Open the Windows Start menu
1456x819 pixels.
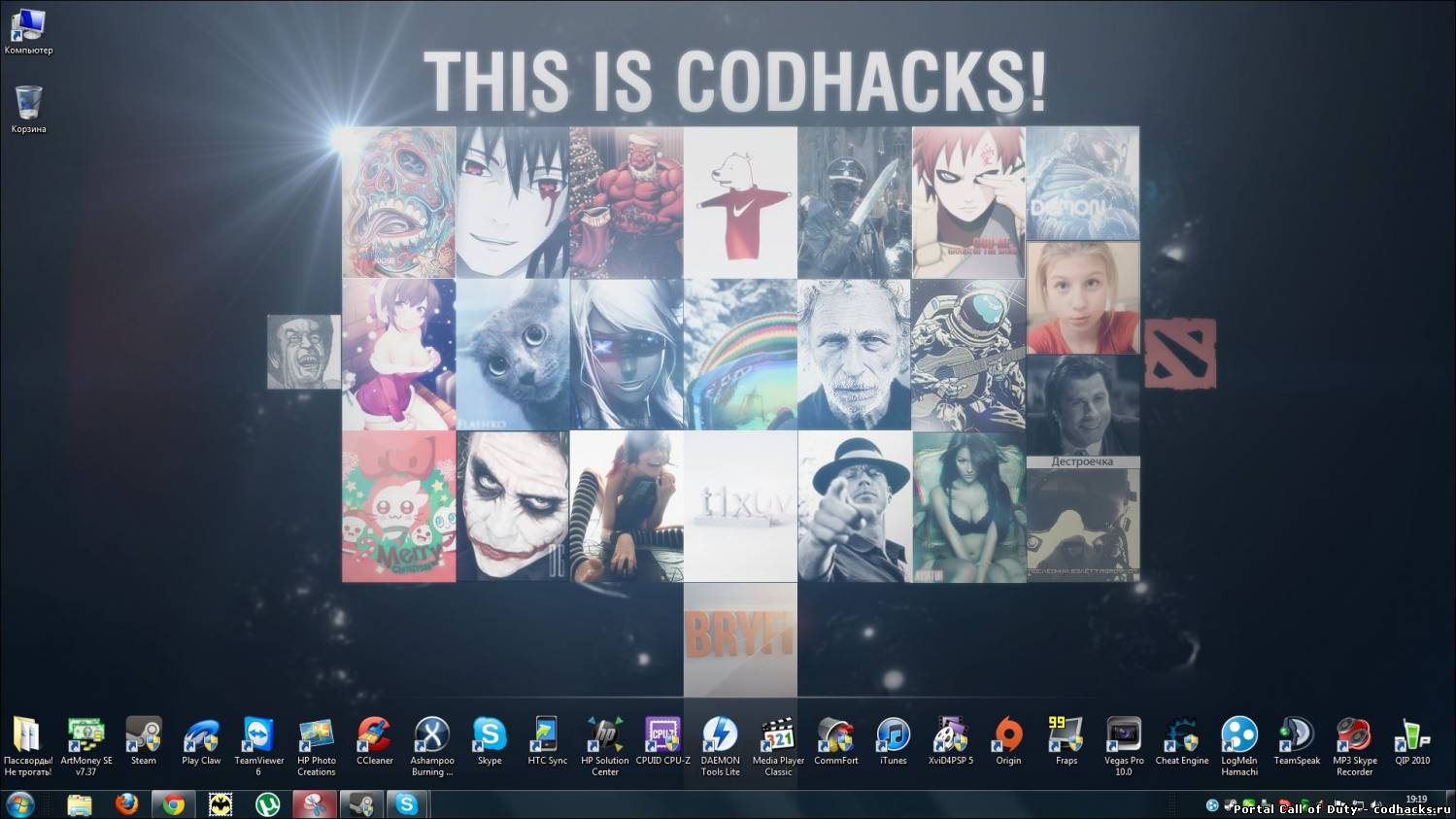20,804
